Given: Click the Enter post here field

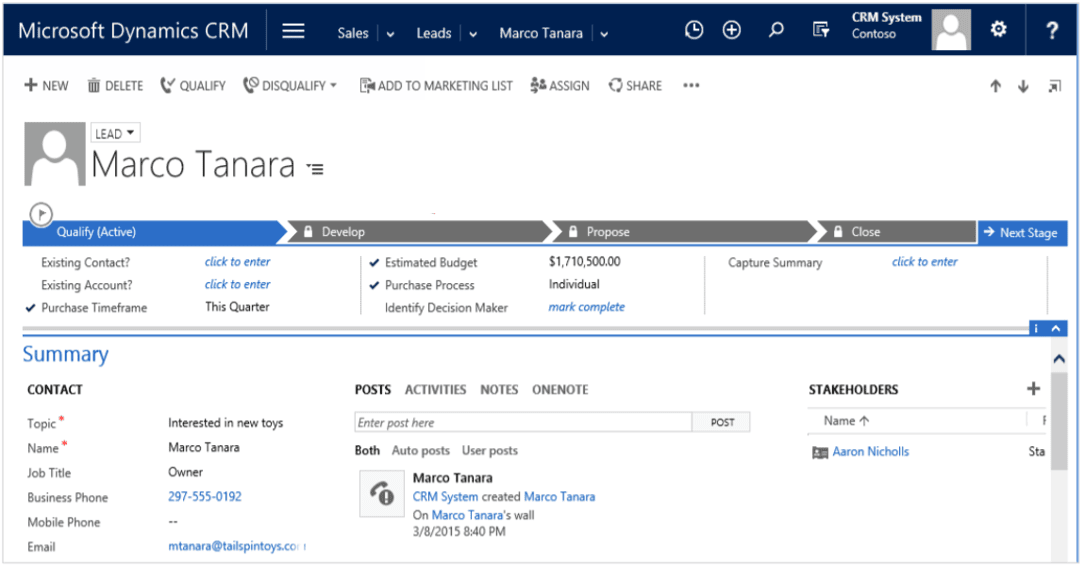Looking at the screenshot, I should coord(523,422).
